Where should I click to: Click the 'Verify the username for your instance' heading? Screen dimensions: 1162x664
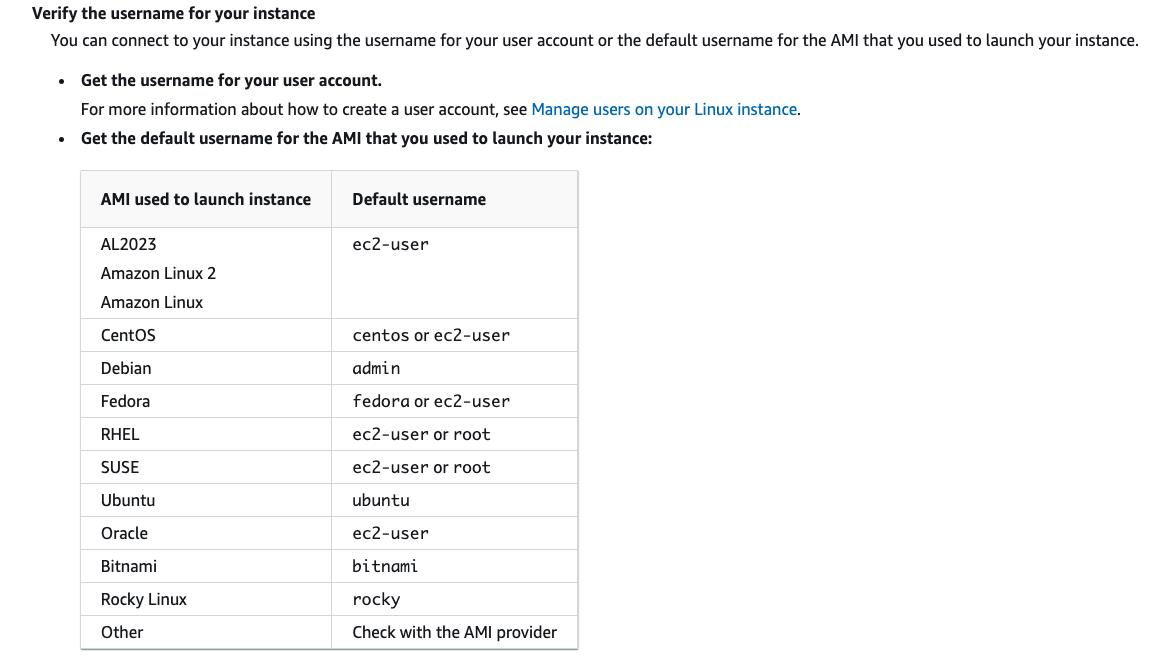174,14
